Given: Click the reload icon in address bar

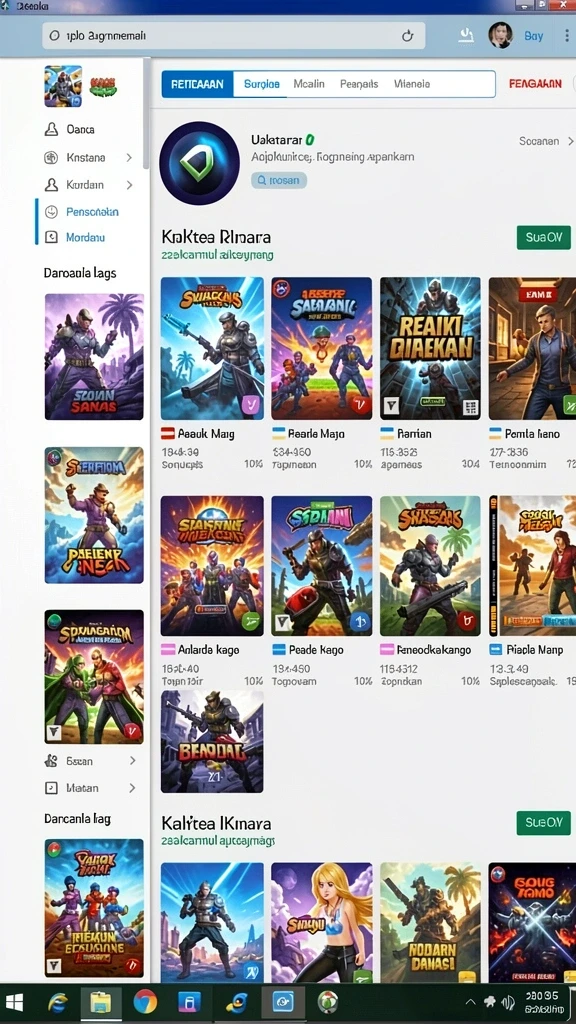Looking at the screenshot, I should tap(408, 36).
